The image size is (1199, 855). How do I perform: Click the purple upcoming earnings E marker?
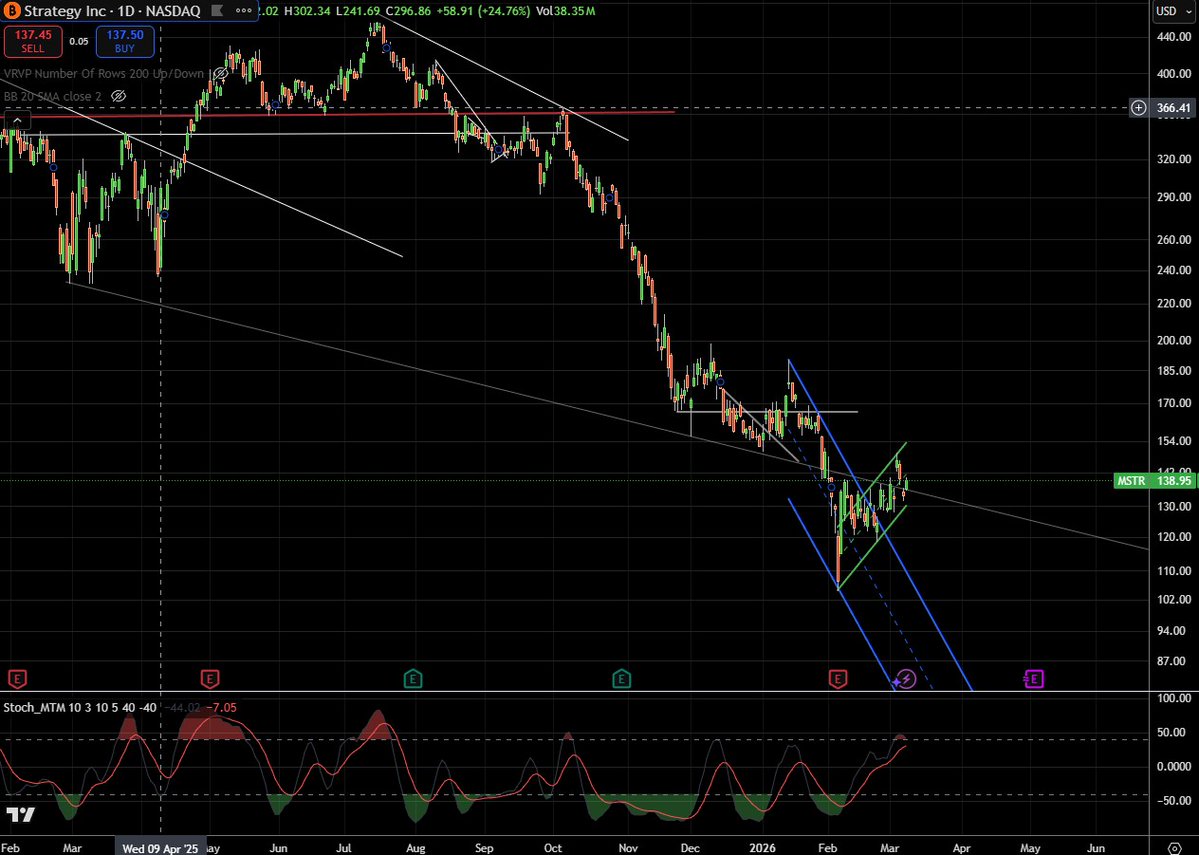pyautogui.click(x=1033, y=678)
